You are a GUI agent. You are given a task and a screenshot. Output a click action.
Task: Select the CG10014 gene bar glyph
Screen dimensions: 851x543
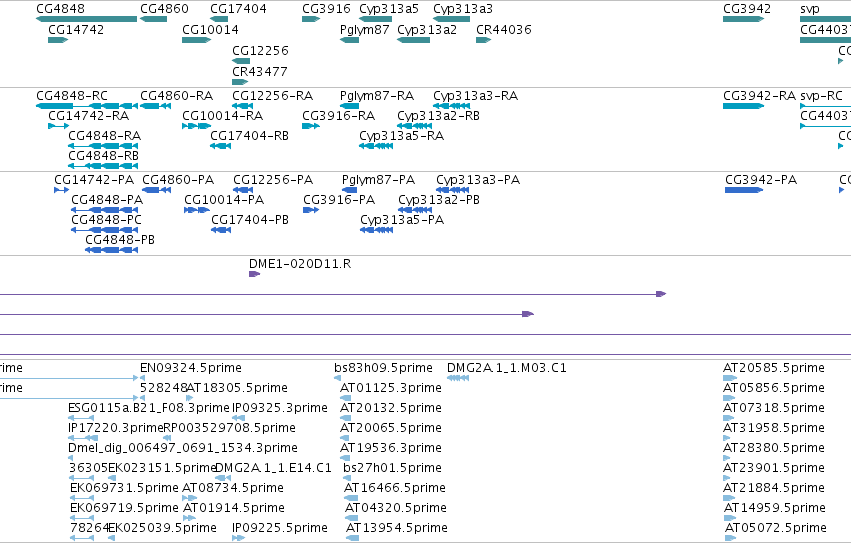click(x=196, y=40)
